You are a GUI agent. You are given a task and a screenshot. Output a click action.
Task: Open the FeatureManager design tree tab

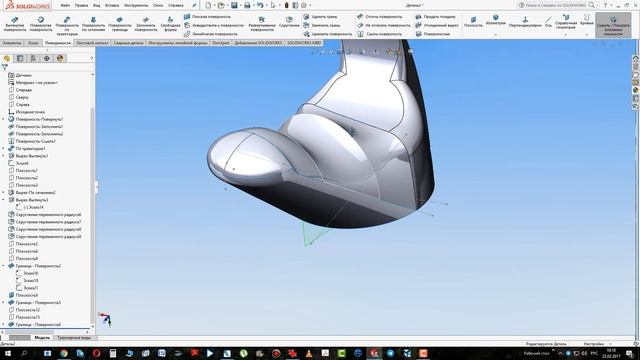[x=7, y=58]
